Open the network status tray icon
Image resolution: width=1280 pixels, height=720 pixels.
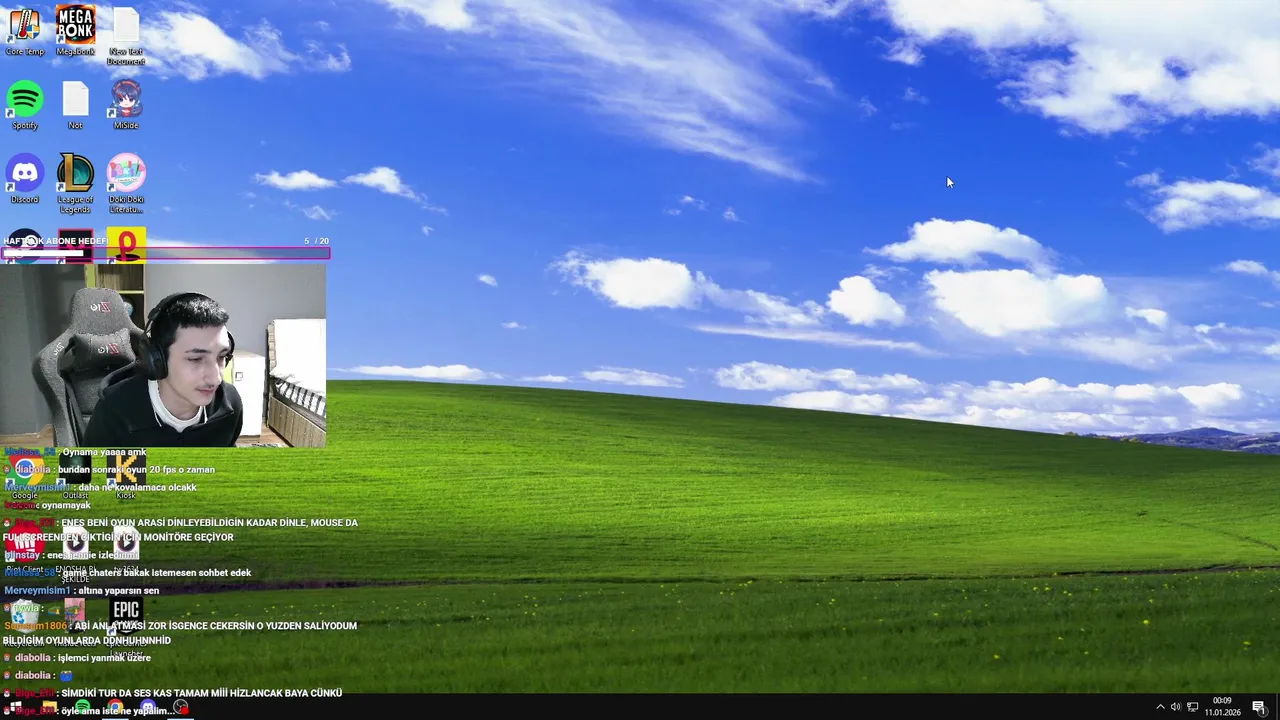click(1193, 708)
